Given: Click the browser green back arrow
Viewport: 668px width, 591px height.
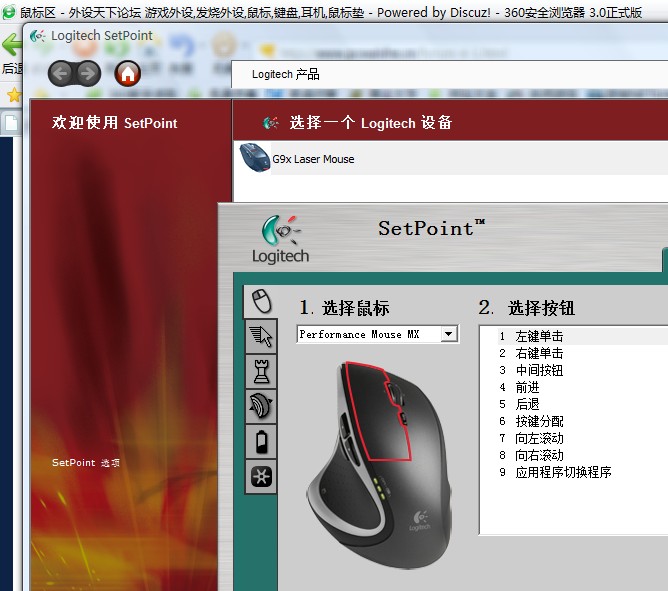Looking at the screenshot, I should click(12, 44).
